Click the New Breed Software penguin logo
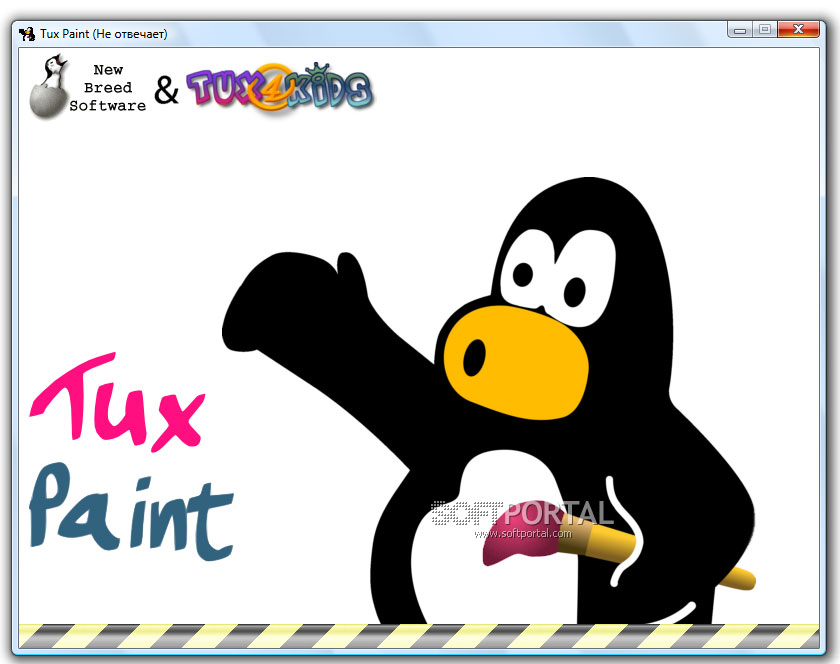The height and width of the screenshot is (664, 840). coord(48,86)
